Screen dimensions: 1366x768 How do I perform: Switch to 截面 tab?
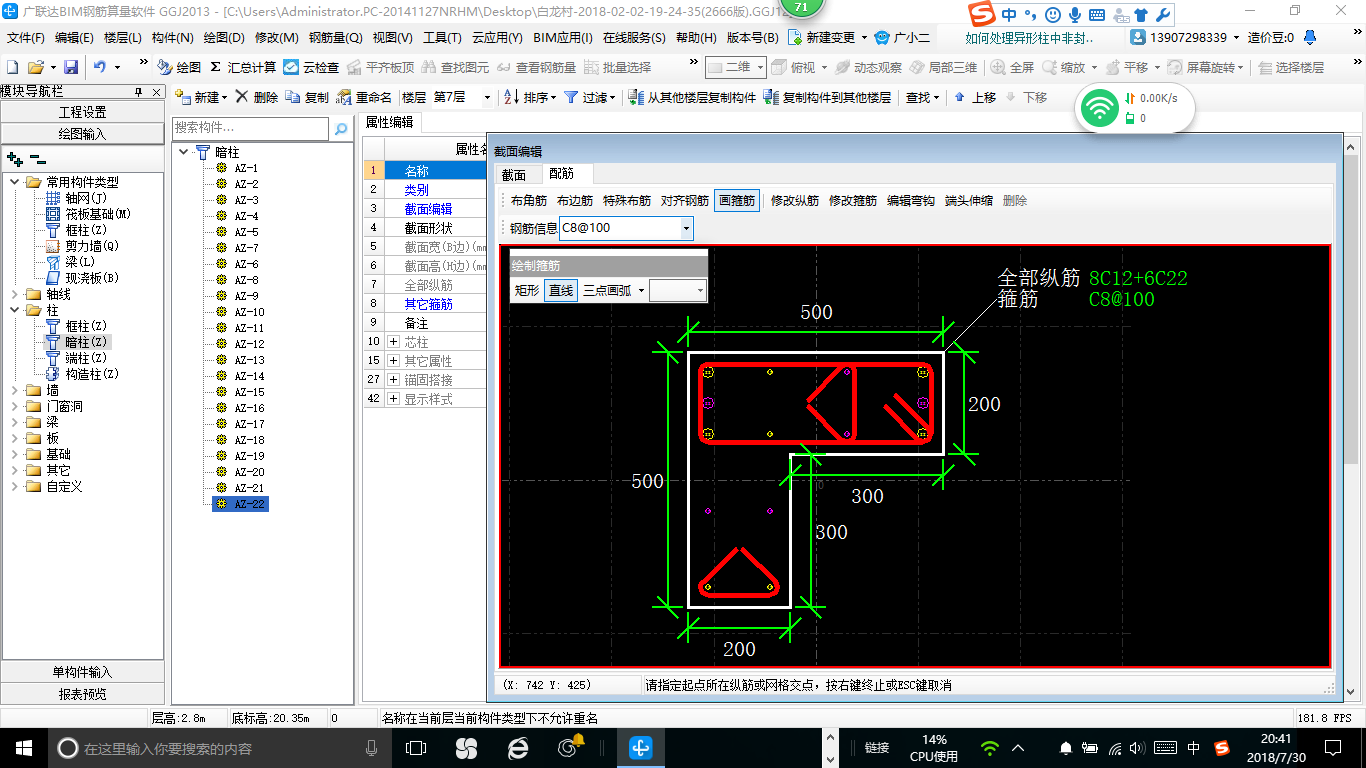(514, 174)
